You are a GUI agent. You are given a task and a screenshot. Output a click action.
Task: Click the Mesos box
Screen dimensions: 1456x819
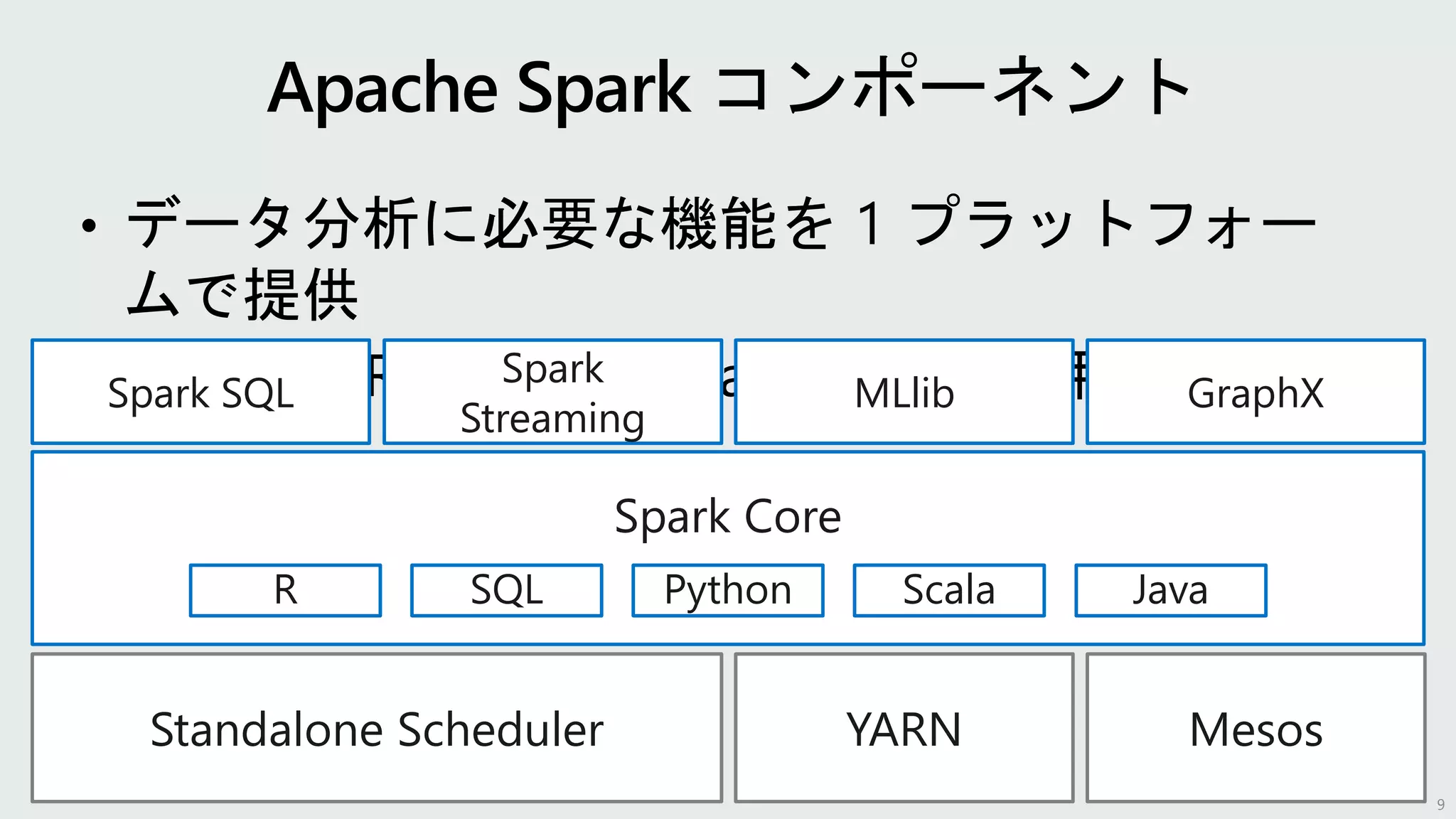(x=1256, y=728)
